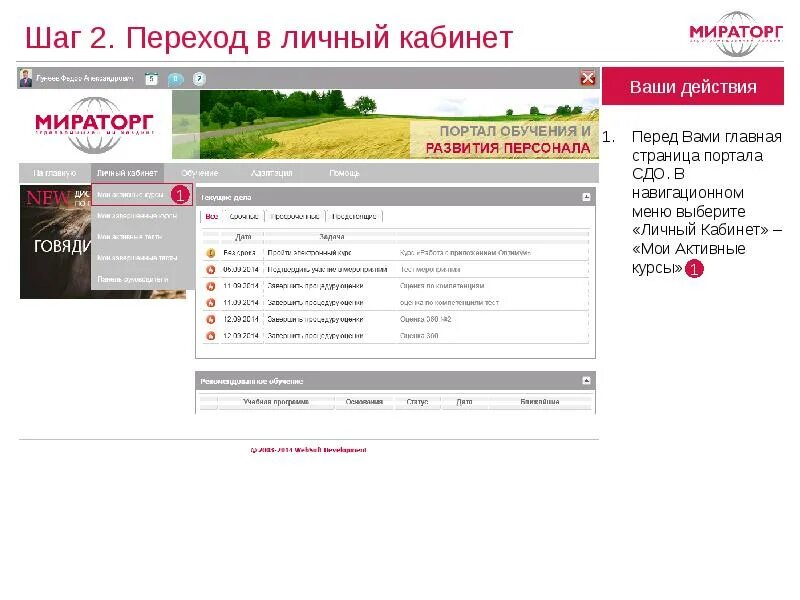Click the Ближайшие column header
Screen dimensions: 800x600
coord(540,402)
